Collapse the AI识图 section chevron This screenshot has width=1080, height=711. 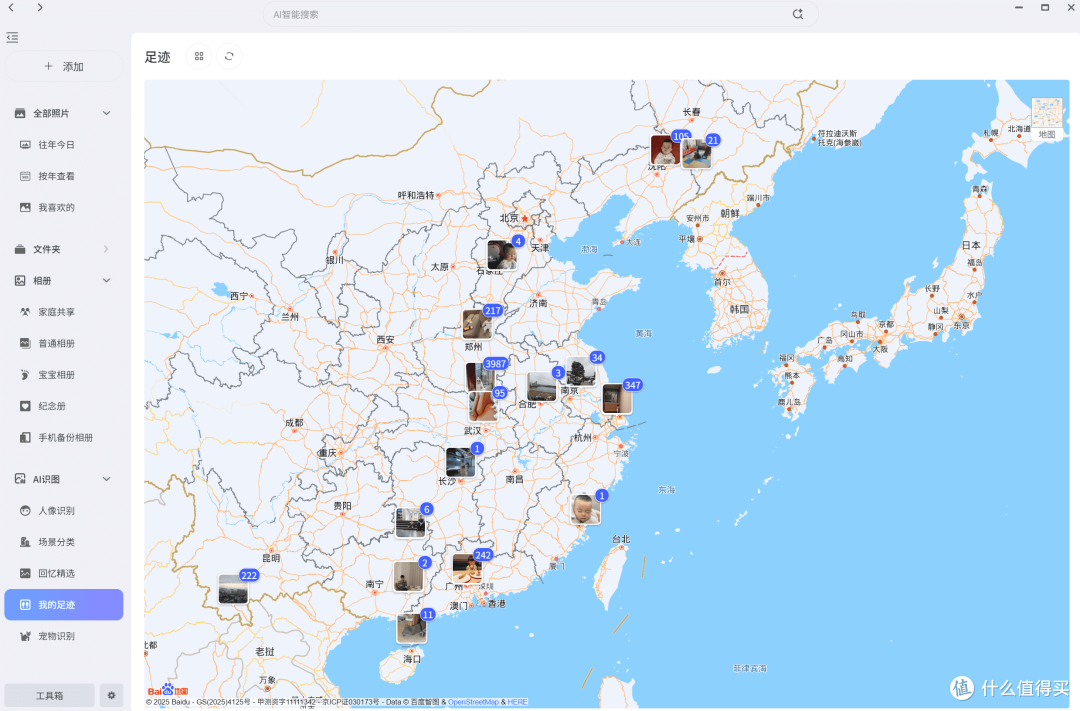pos(107,479)
